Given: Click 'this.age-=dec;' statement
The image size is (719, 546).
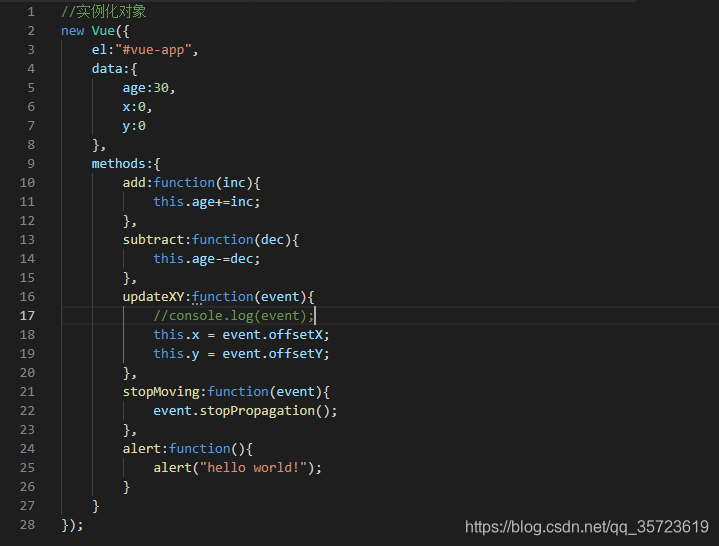Looking at the screenshot, I should 207,259.
